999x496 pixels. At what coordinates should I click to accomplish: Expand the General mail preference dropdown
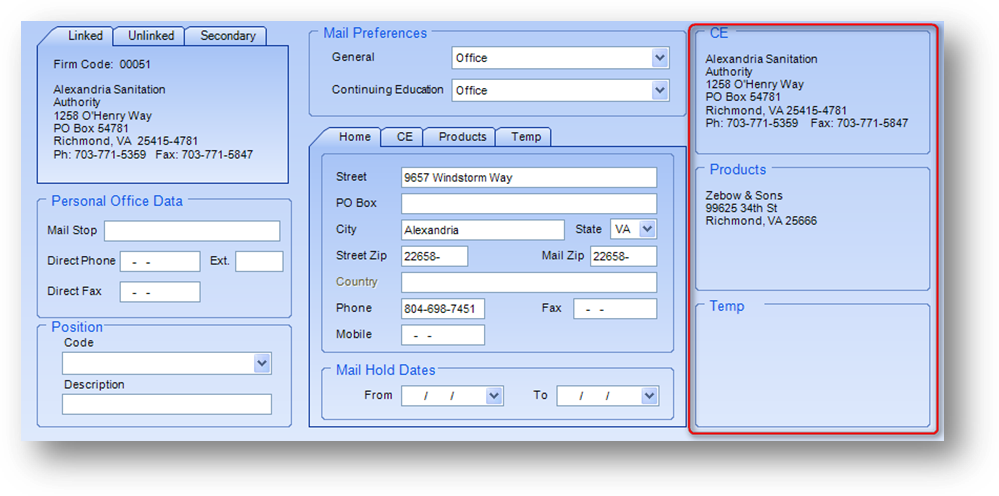(x=659, y=58)
